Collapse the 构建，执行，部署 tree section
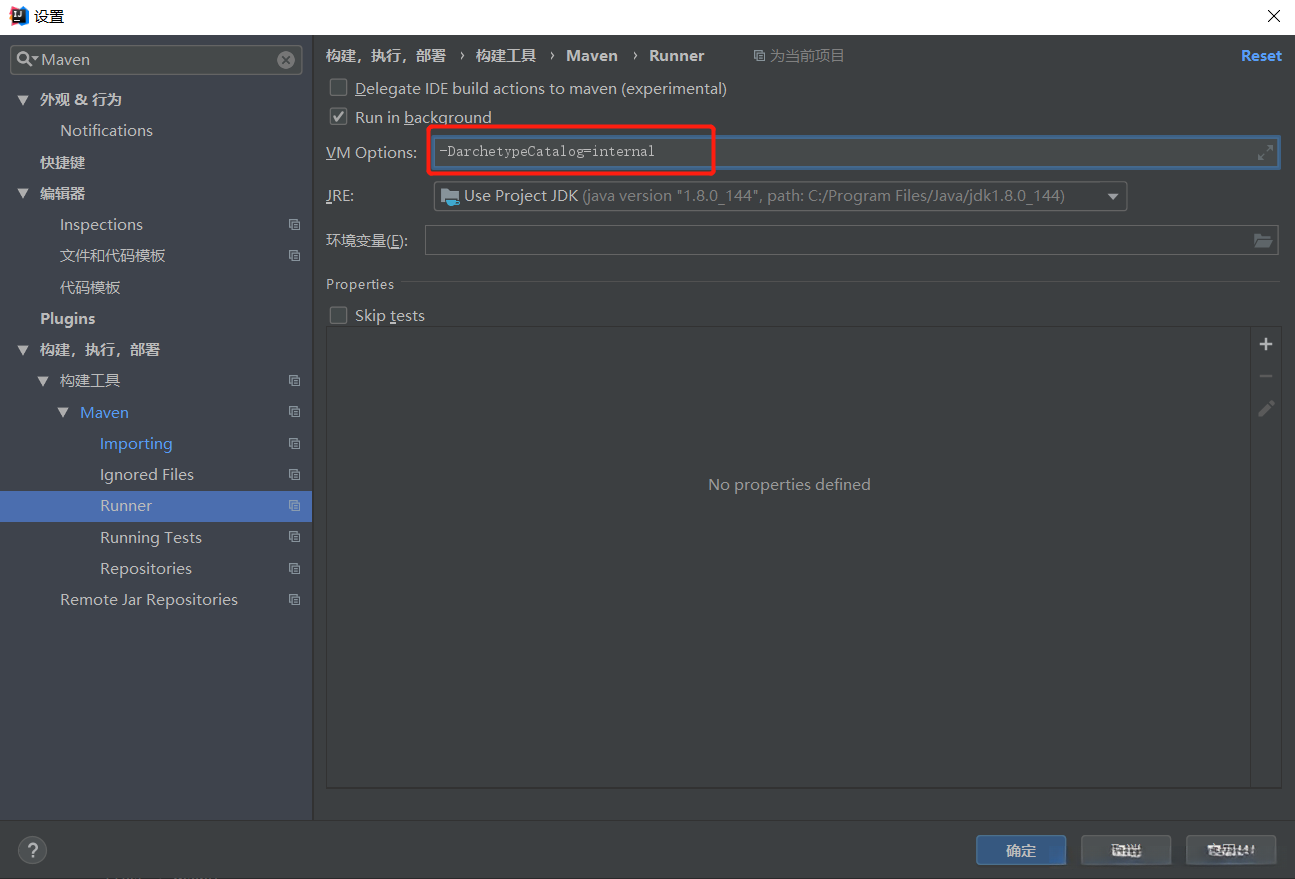The image size is (1295, 879). tap(24, 350)
